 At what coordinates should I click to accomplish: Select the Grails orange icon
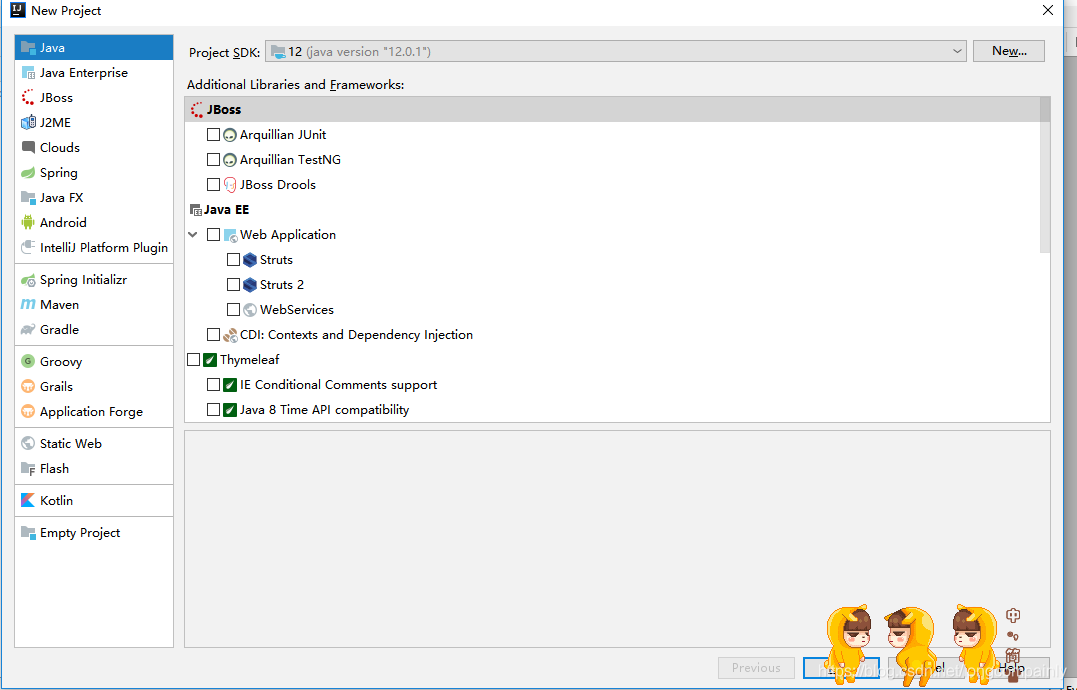[28, 387]
